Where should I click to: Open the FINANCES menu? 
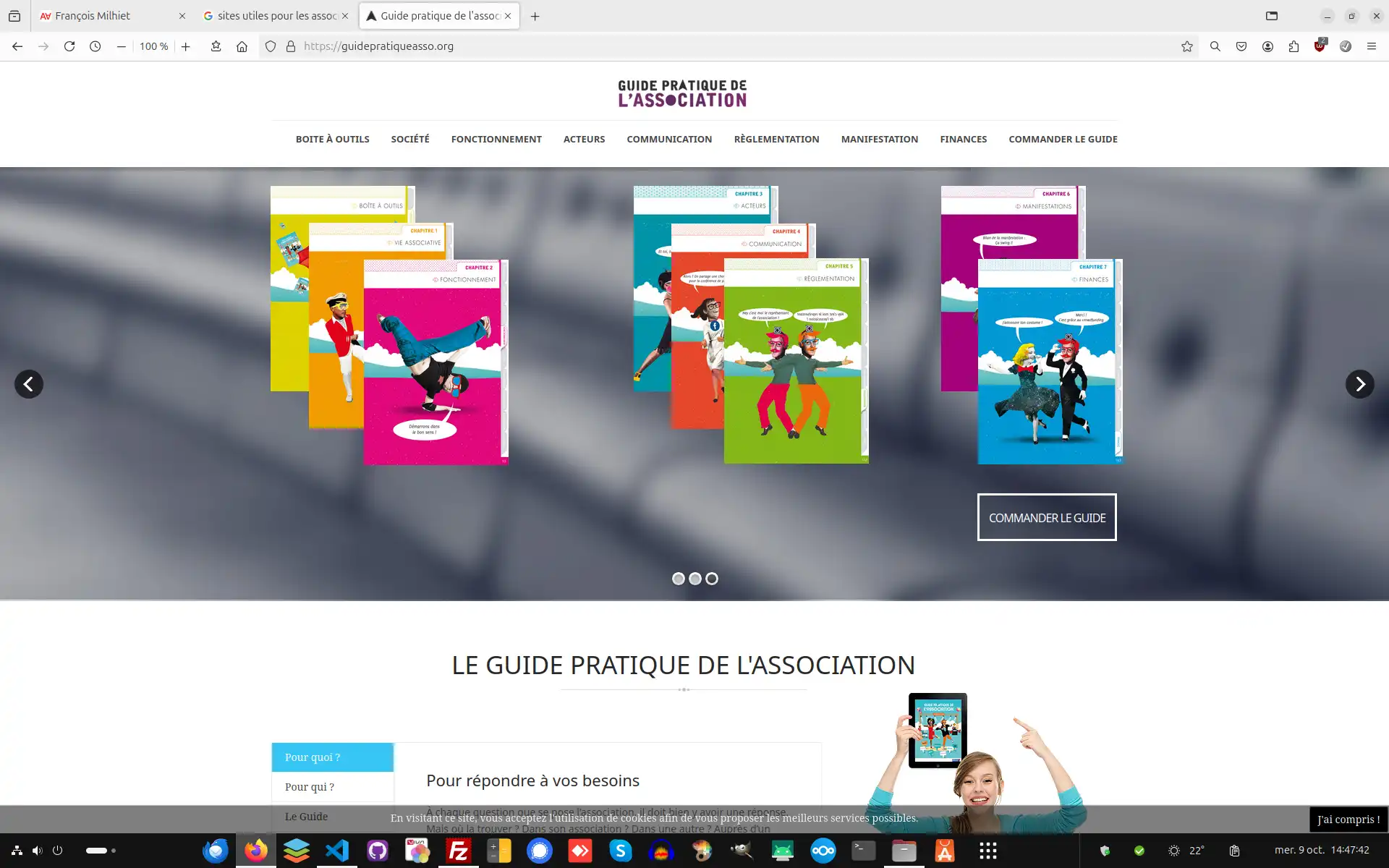point(963,139)
